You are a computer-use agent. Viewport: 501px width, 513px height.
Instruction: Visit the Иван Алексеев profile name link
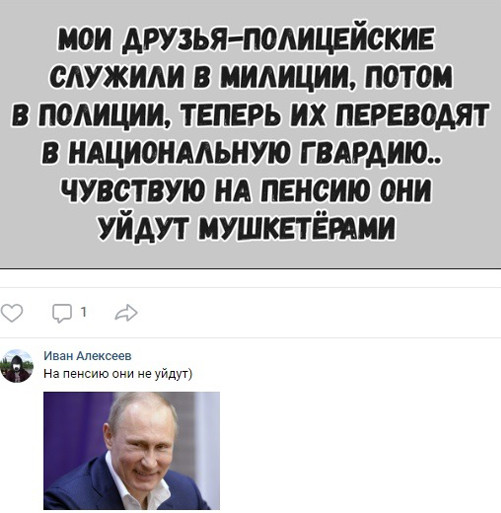(88, 356)
